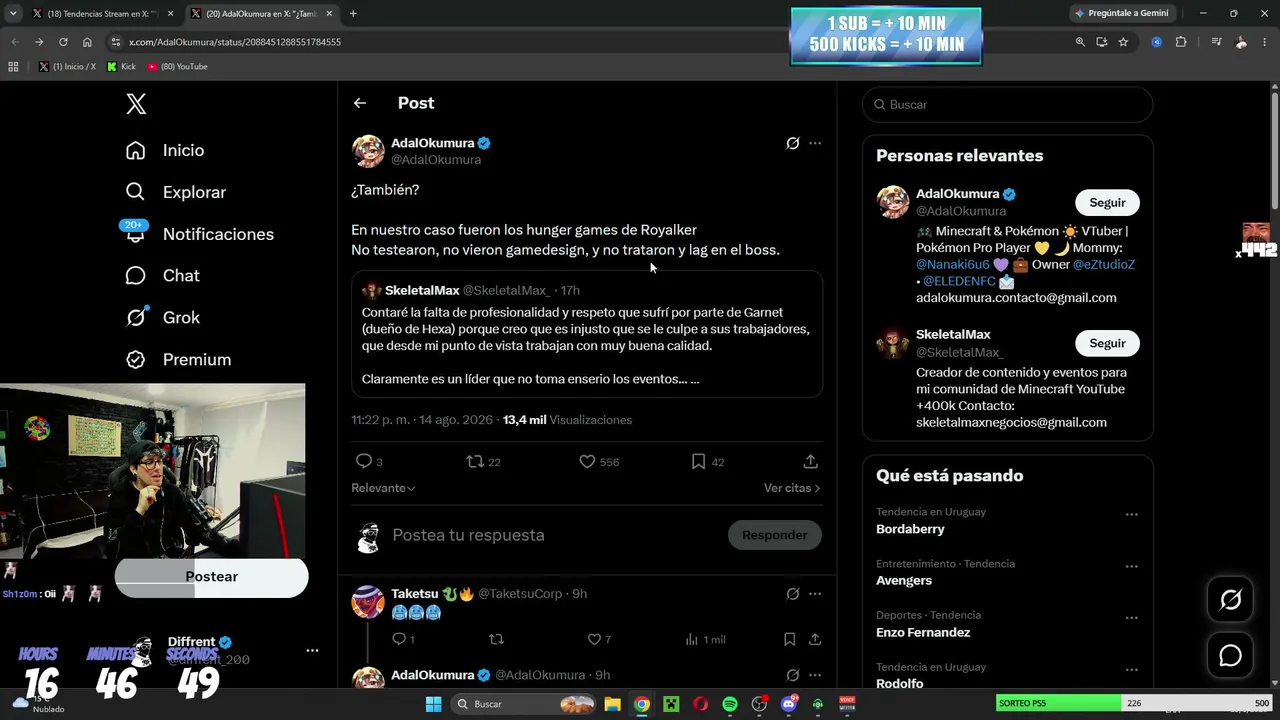The height and width of the screenshot is (720, 1280).
Task: Go to Inicio home in sidebar
Action: (x=166, y=150)
